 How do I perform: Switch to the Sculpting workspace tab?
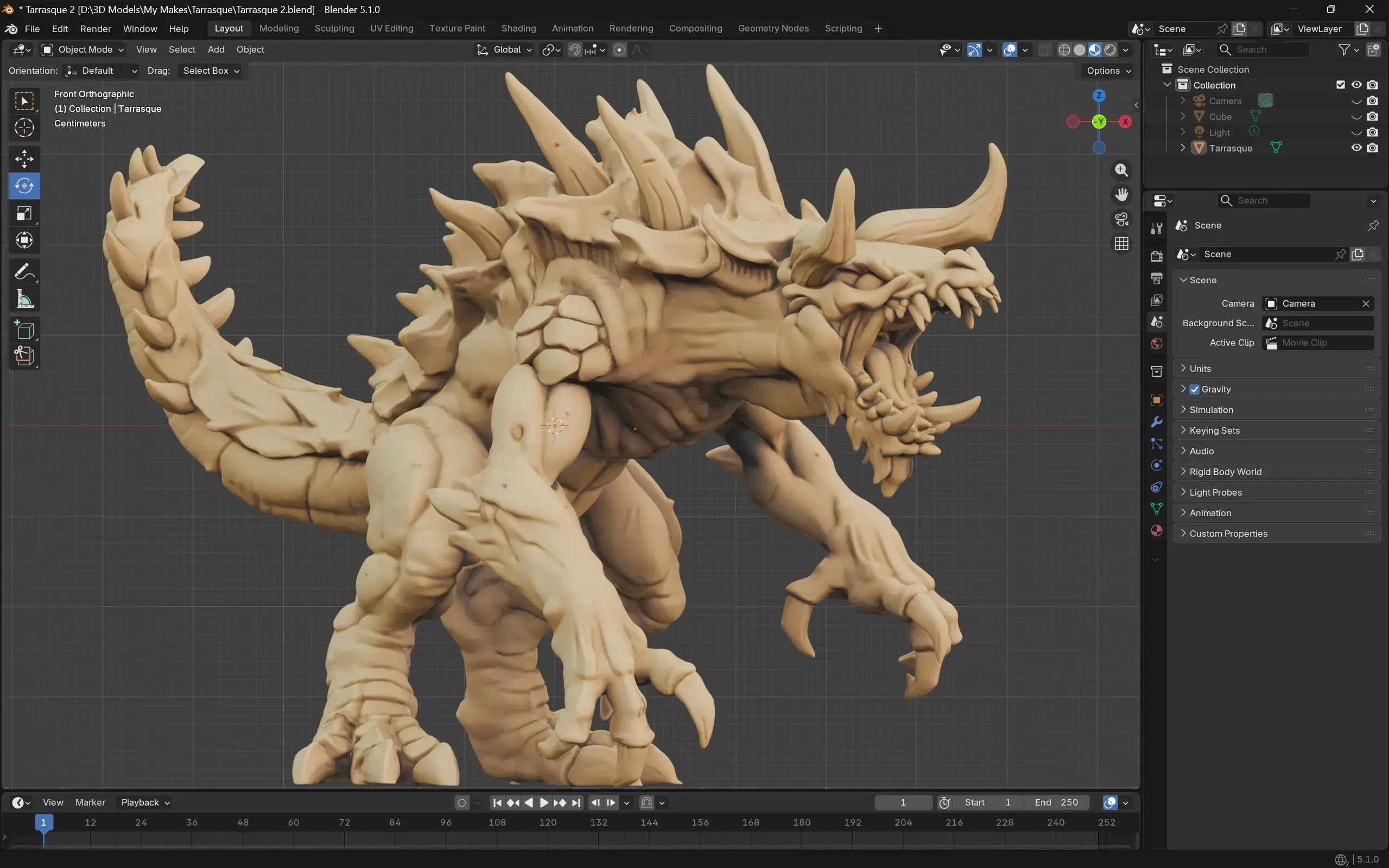334,29
